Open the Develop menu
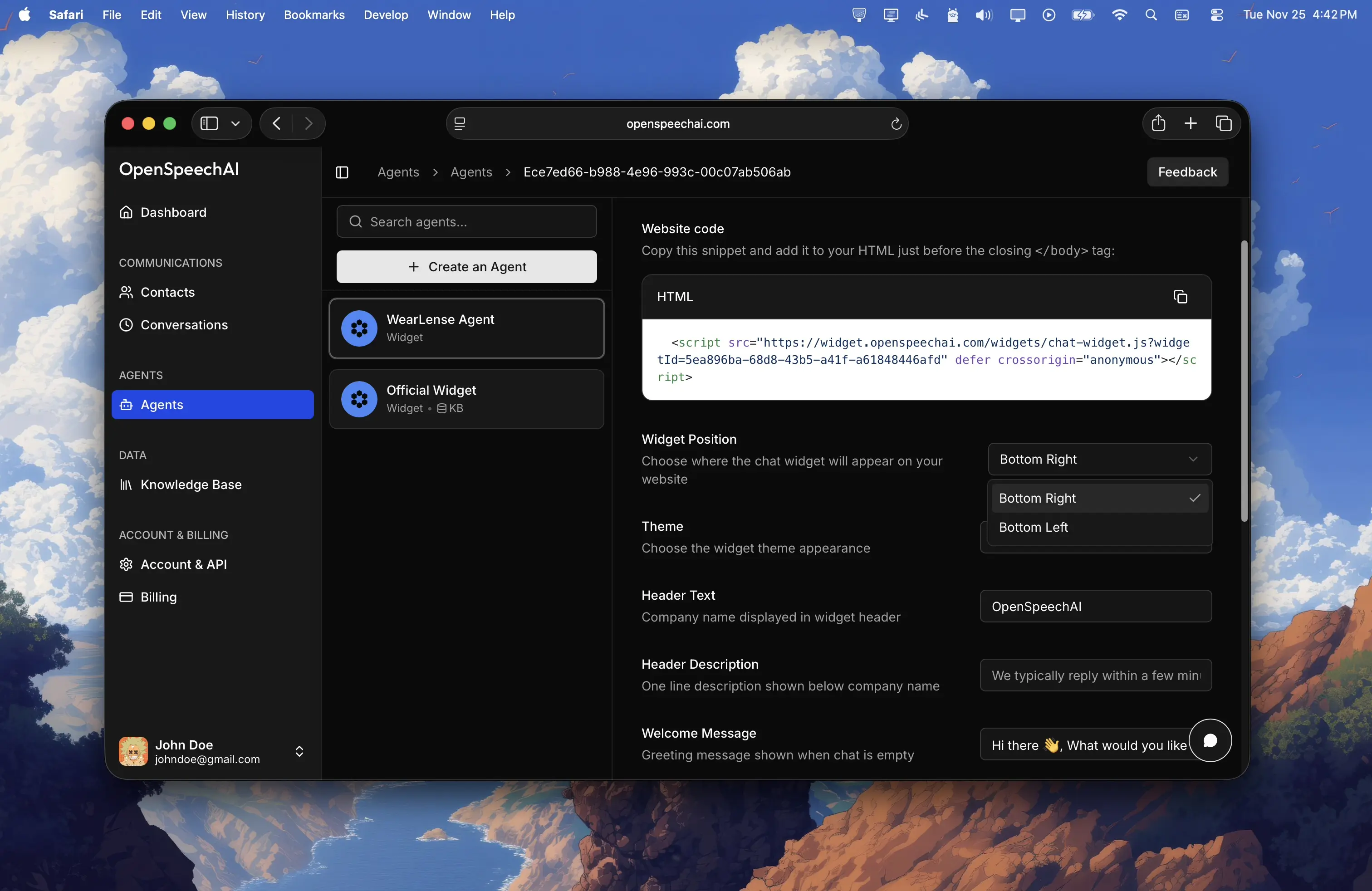The width and height of the screenshot is (1372, 891). [x=386, y=15]
